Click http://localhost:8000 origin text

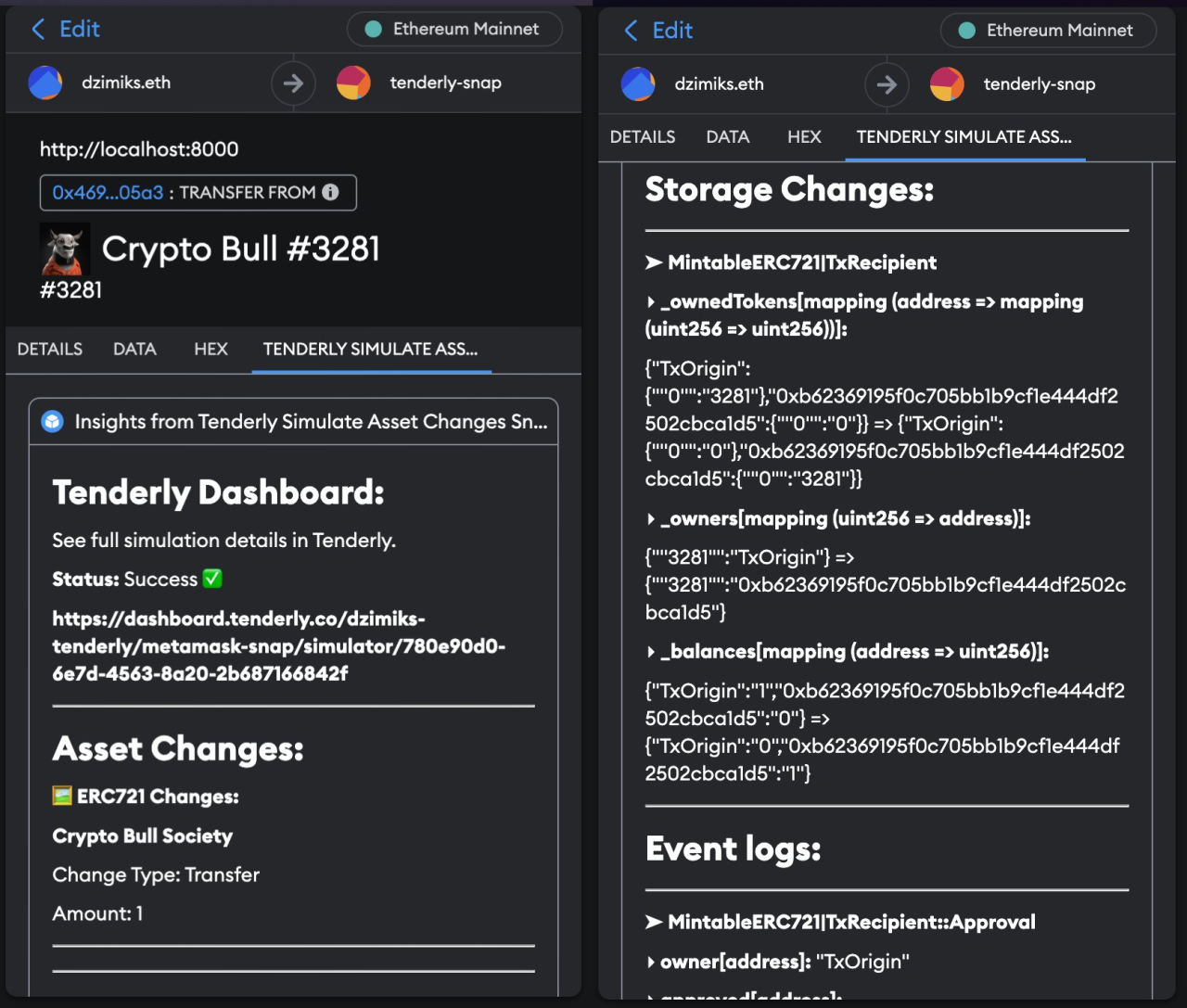tap(139, 149)
